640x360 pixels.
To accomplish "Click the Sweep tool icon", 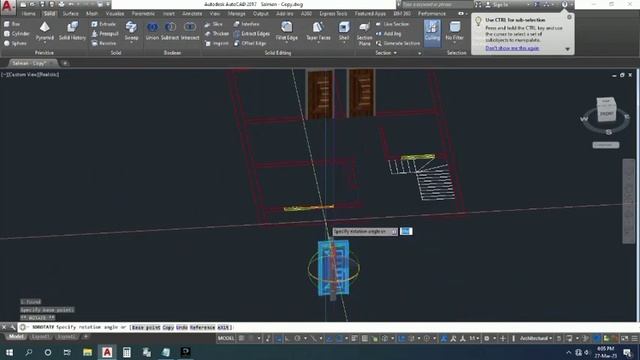I will (131, 27).
